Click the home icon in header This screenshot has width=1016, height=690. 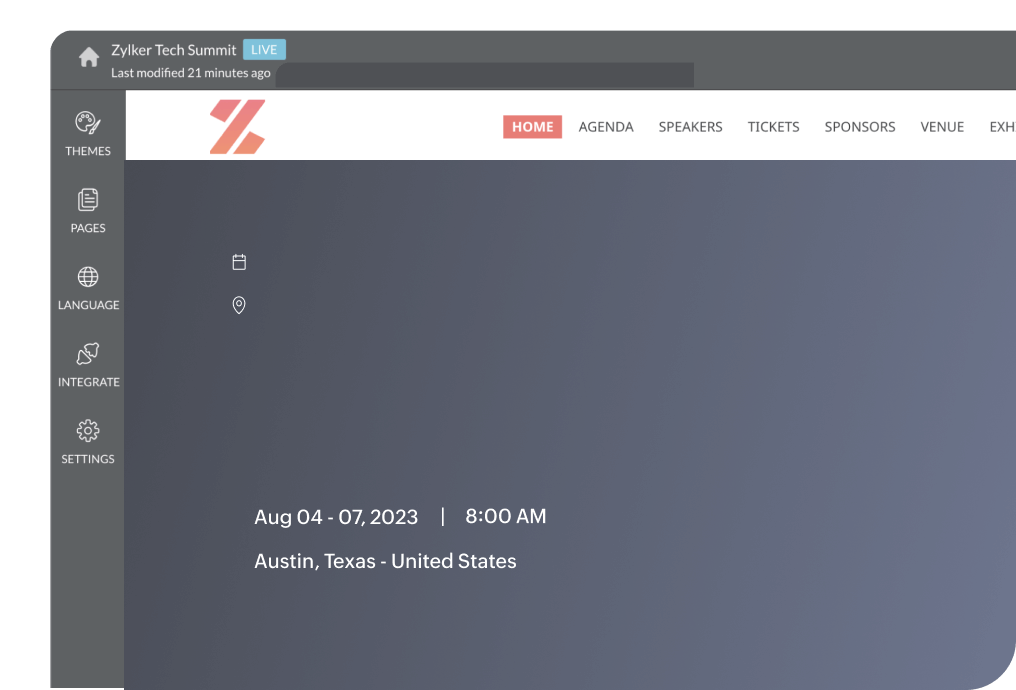[89, 57]
